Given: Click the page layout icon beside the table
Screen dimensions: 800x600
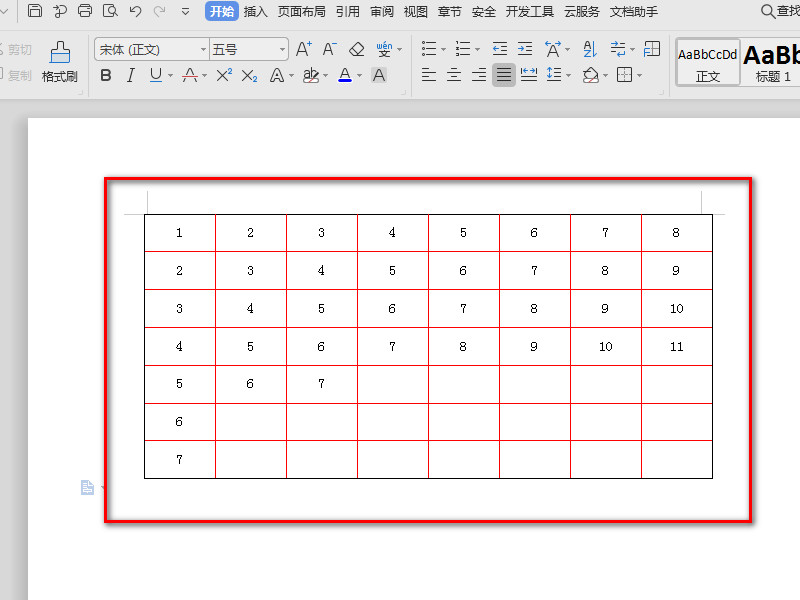Looking at the screenshot, I should 87,487.
